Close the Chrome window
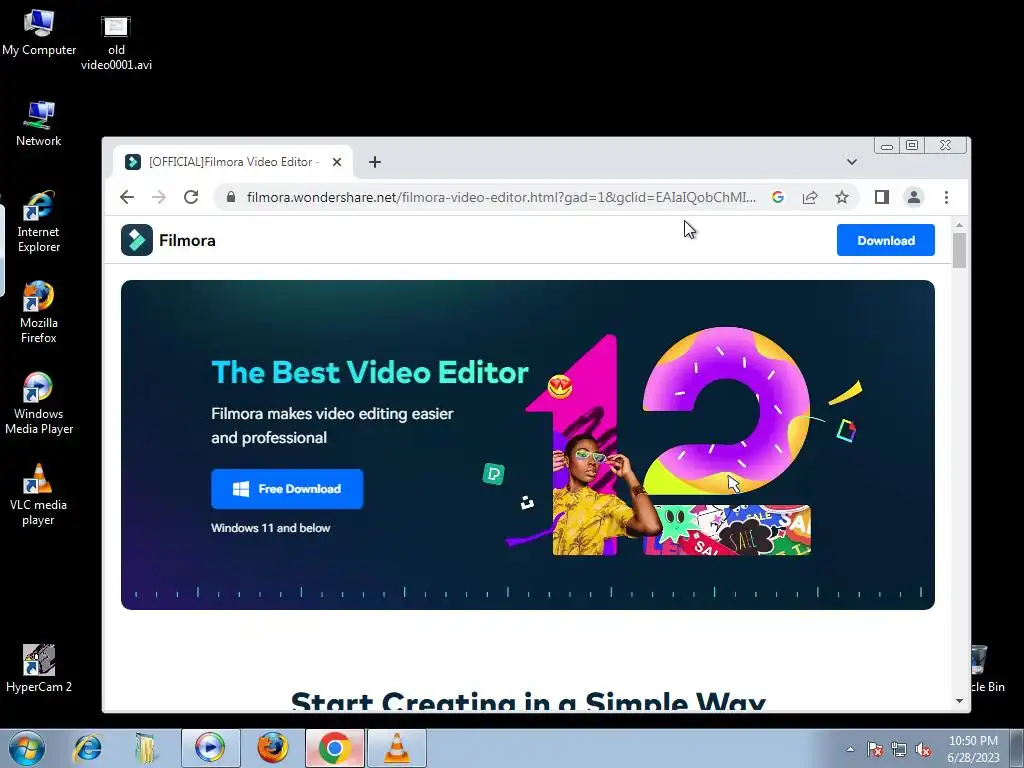 [946, 146]
